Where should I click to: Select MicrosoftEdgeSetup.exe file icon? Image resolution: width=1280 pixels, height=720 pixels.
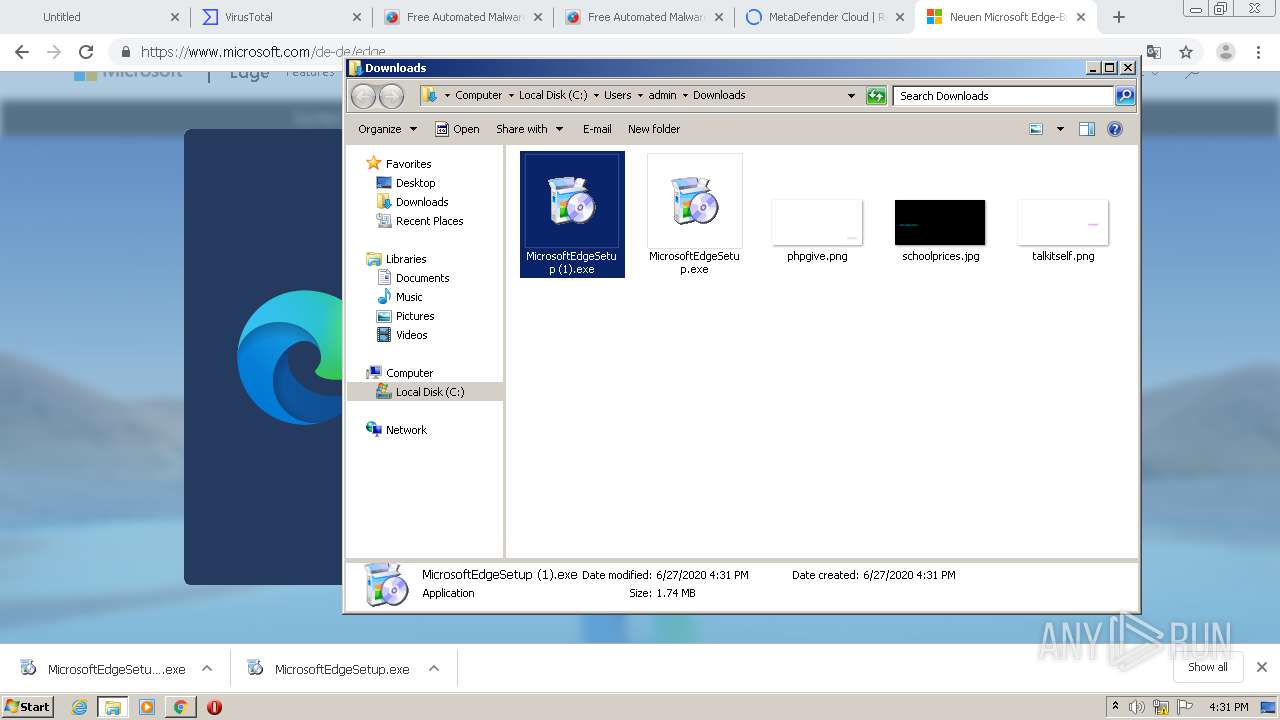[695, 200]
